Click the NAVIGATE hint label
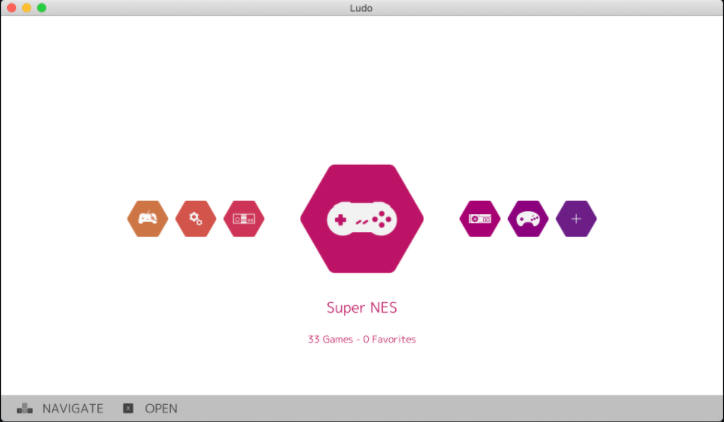The width and height of the screenshot is (724, 422). click(73, 409)
